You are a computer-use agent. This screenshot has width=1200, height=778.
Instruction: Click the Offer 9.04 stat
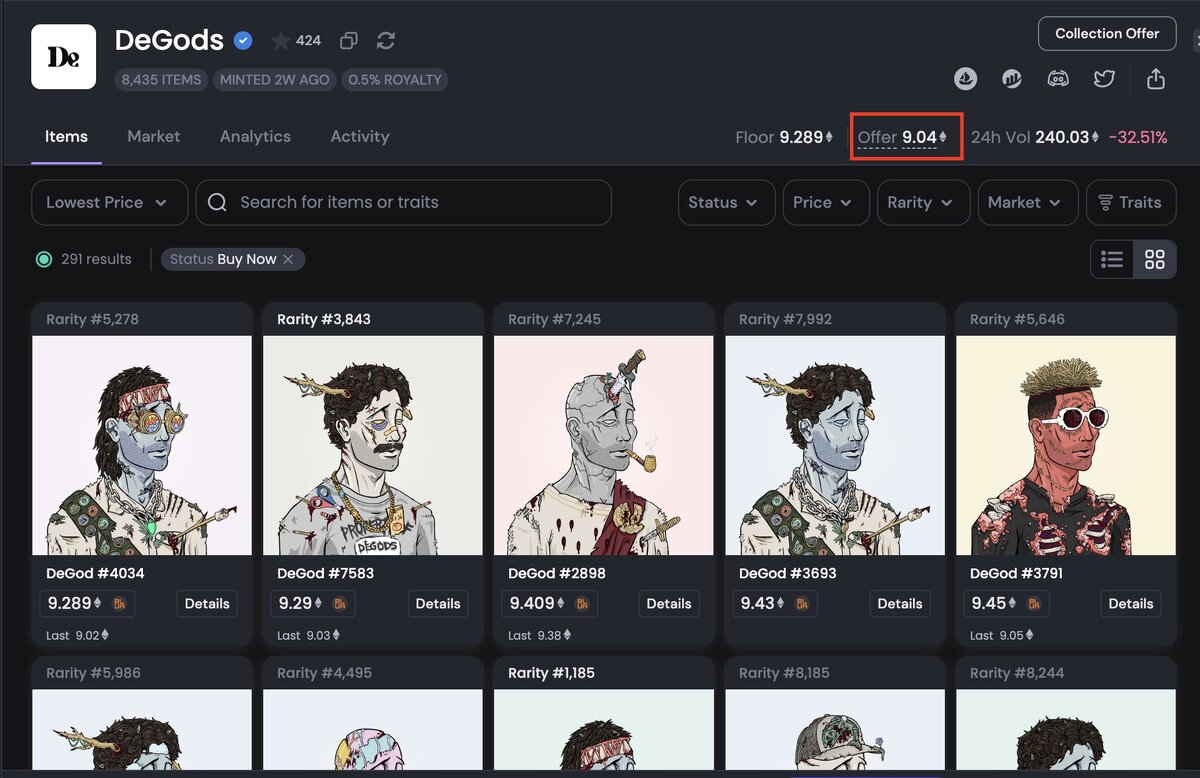tap(902, 137)
